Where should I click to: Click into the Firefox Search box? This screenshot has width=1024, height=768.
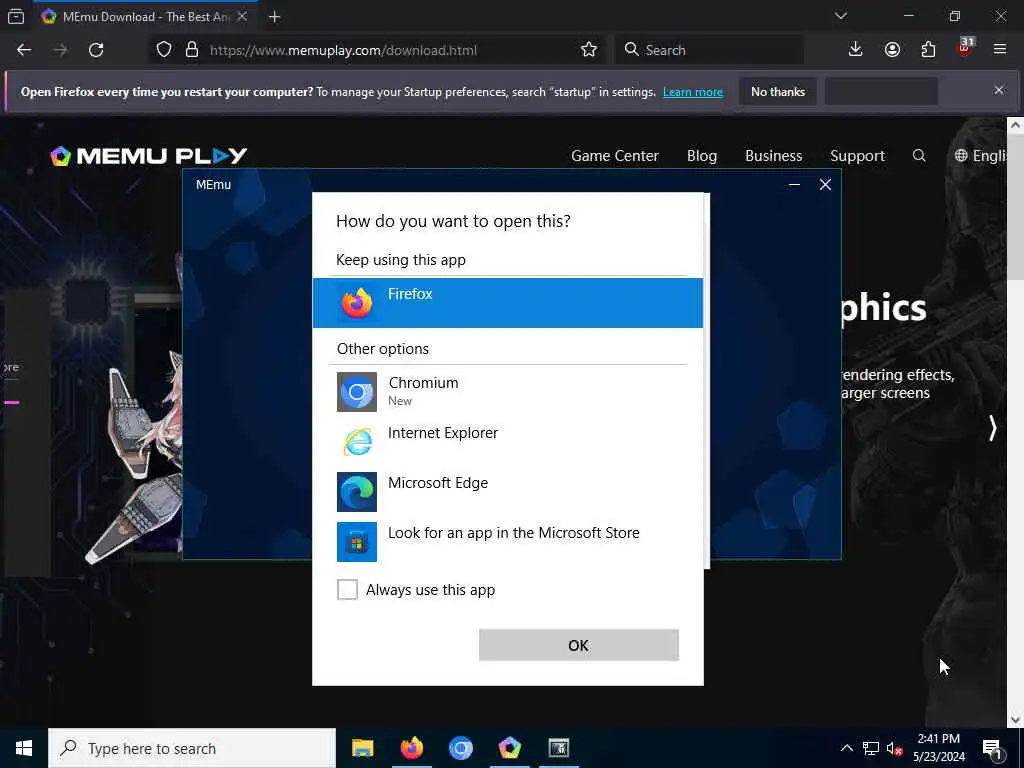709,50
